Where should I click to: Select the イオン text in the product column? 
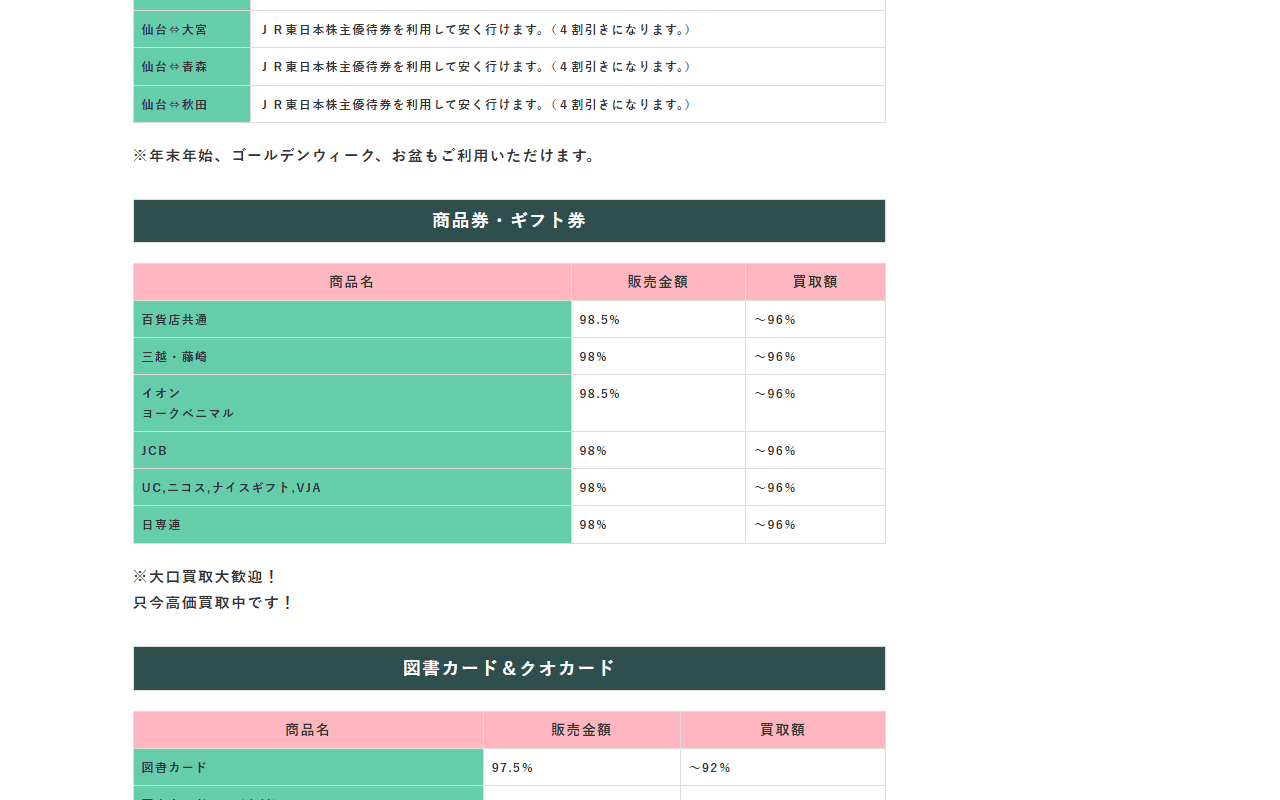click(x=161, y=393)
